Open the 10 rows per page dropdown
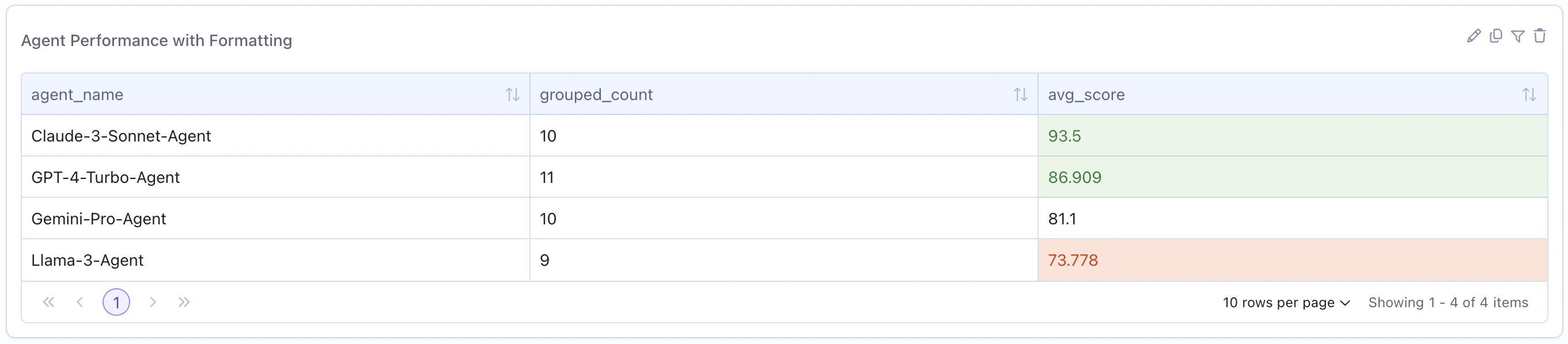Viewport: 1568px width, 344px height. [1286, 303]
